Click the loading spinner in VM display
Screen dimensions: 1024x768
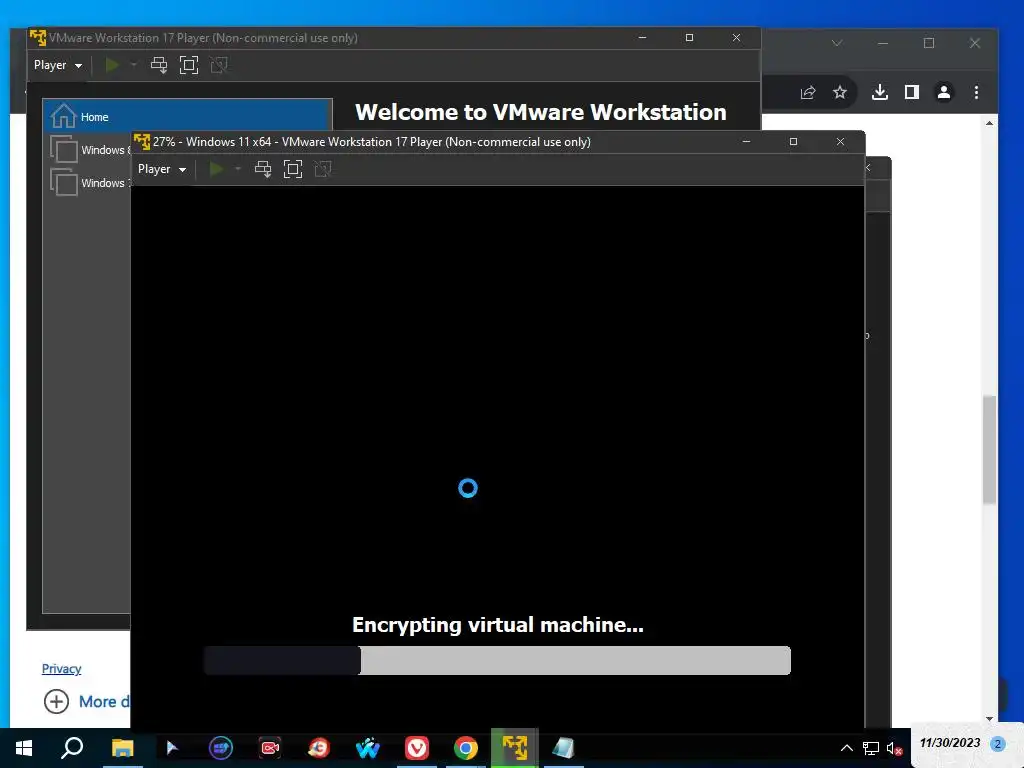coord(468,488)
